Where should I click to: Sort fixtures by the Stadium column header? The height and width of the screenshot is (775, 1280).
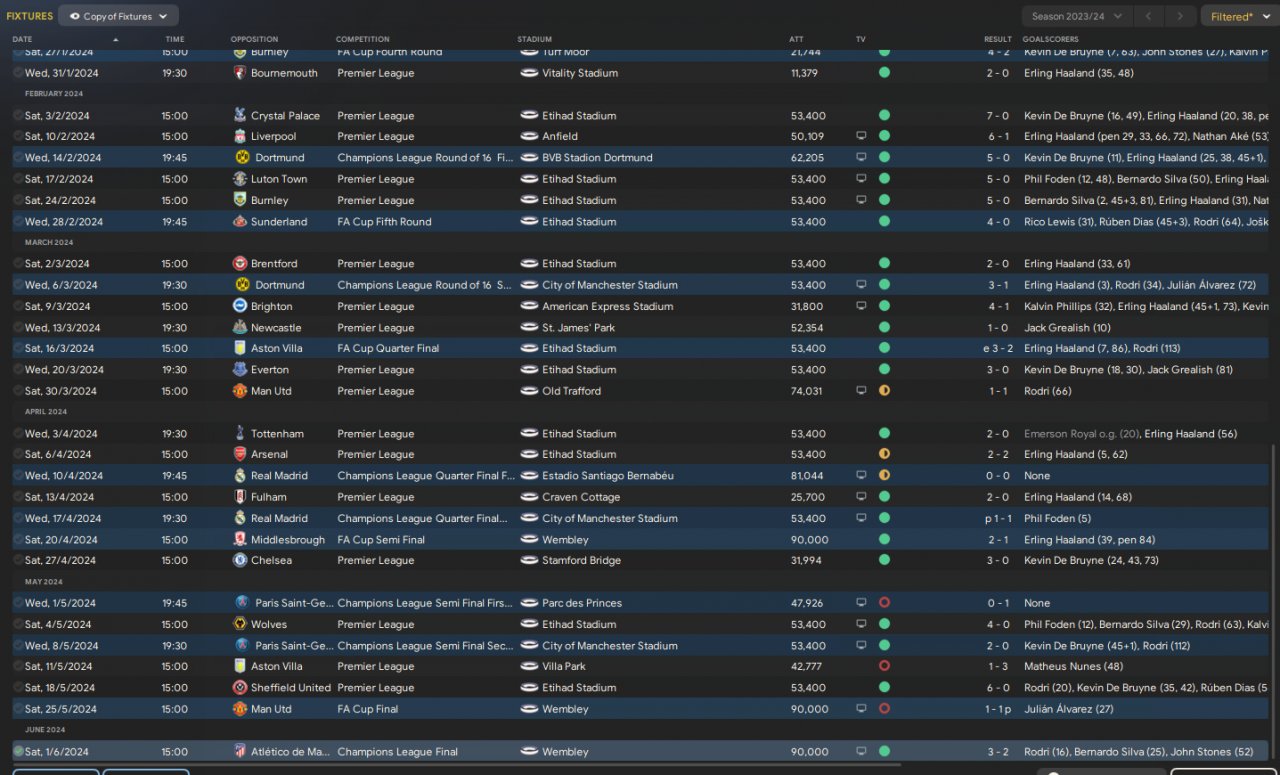tap(534, 39)
